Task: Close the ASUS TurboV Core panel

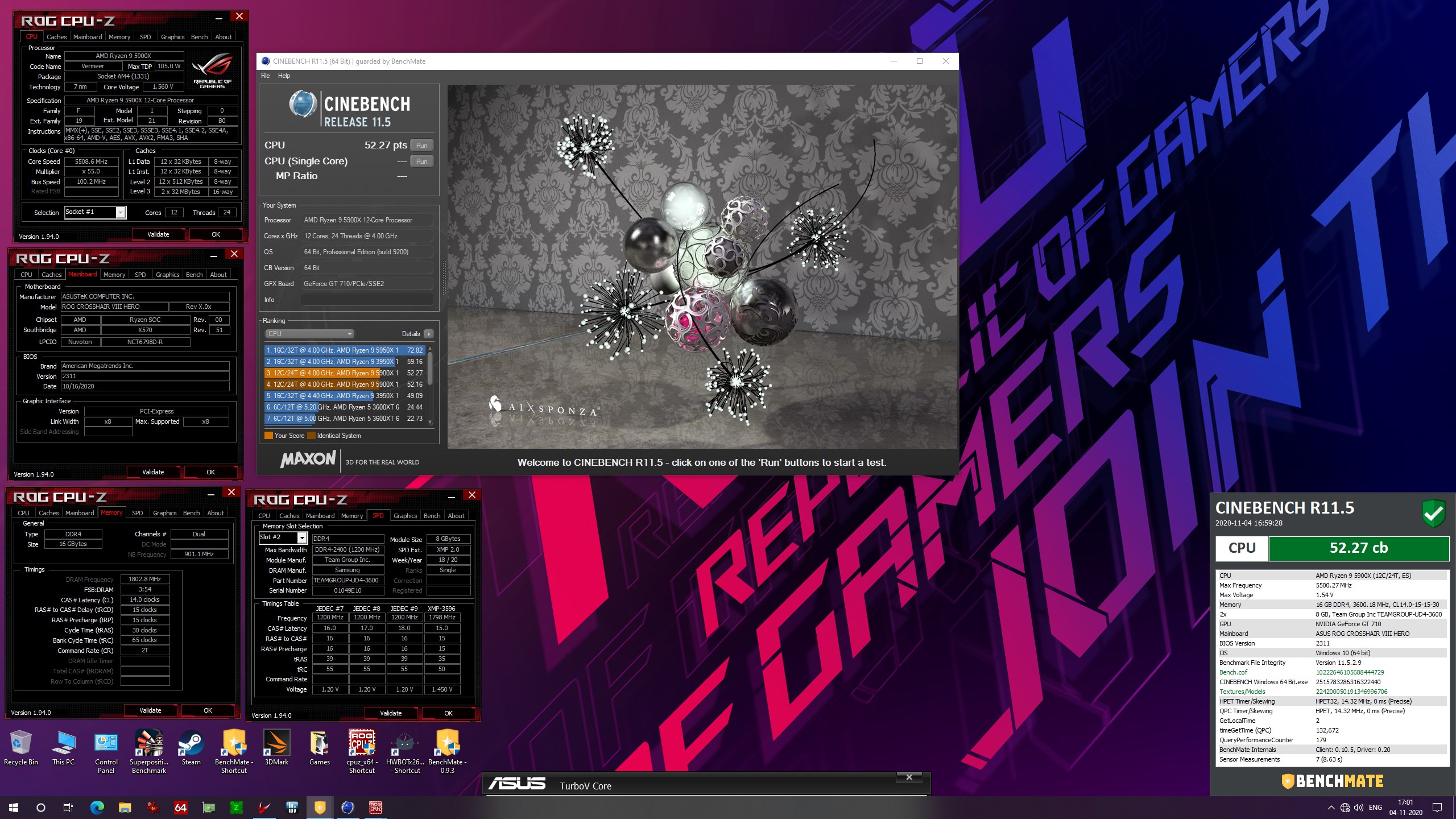Action: click(909, 777)
